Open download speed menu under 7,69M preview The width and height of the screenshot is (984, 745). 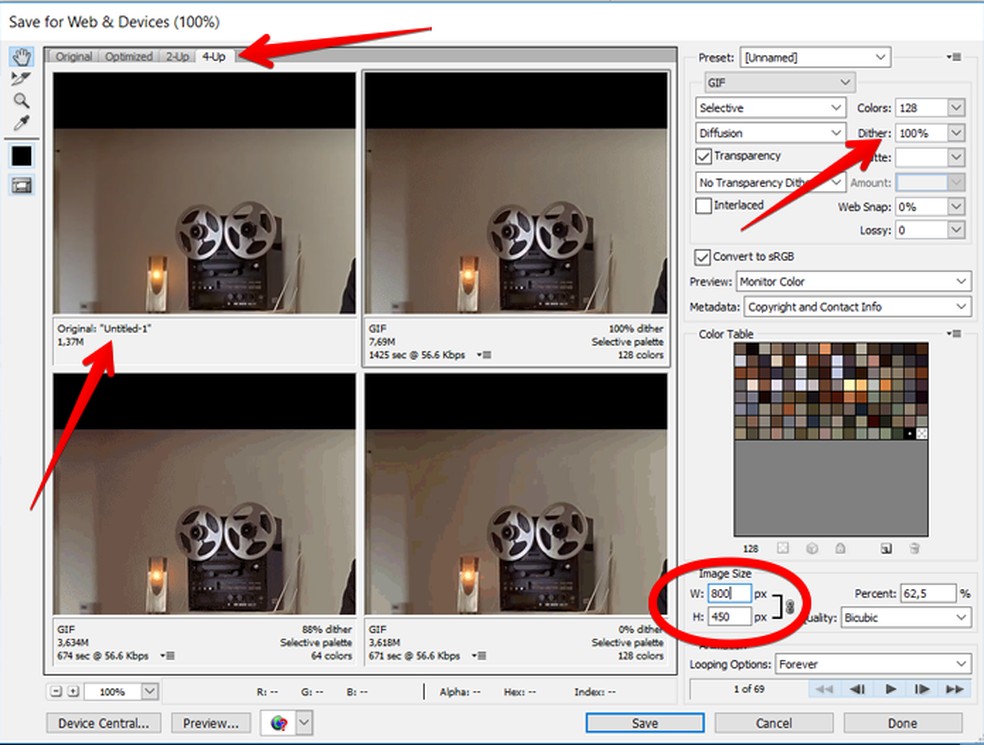pyautogui.click(x=484, y=355)
